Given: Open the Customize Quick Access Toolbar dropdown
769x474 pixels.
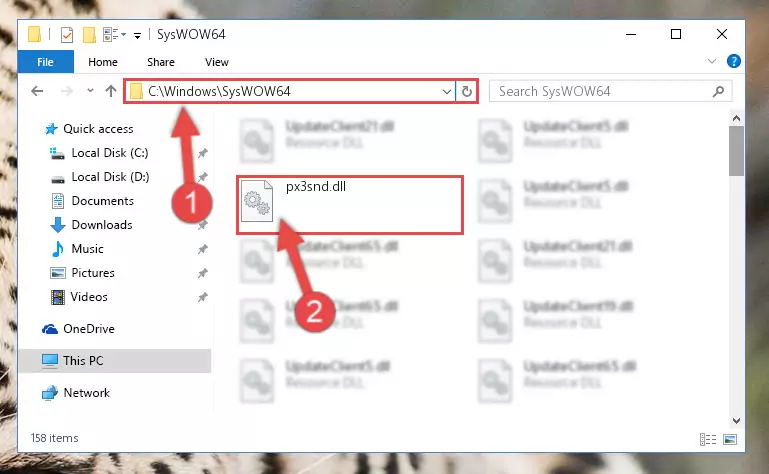Looking at the screenshot, I should tap(137, 35).
